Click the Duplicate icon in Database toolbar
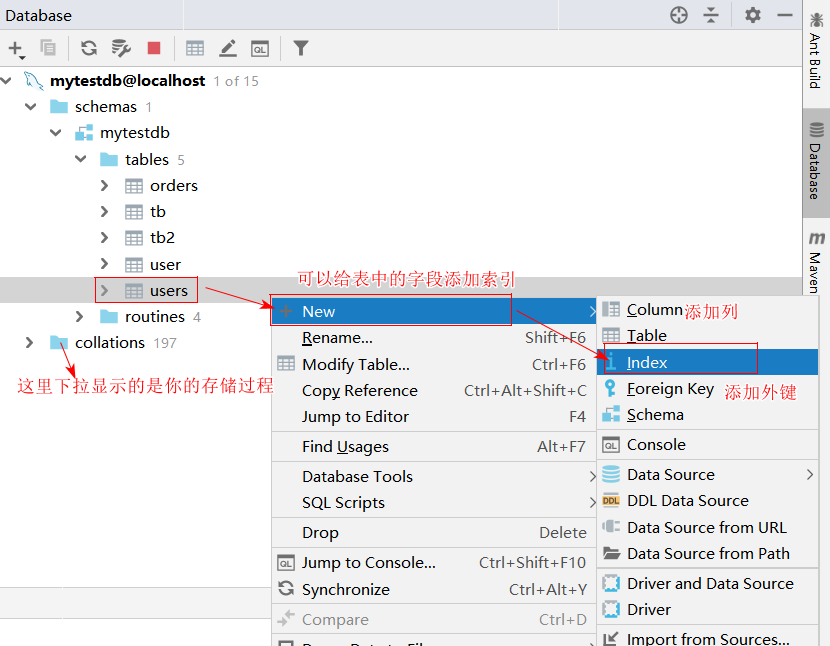830x646 pixels. (48, 48)
